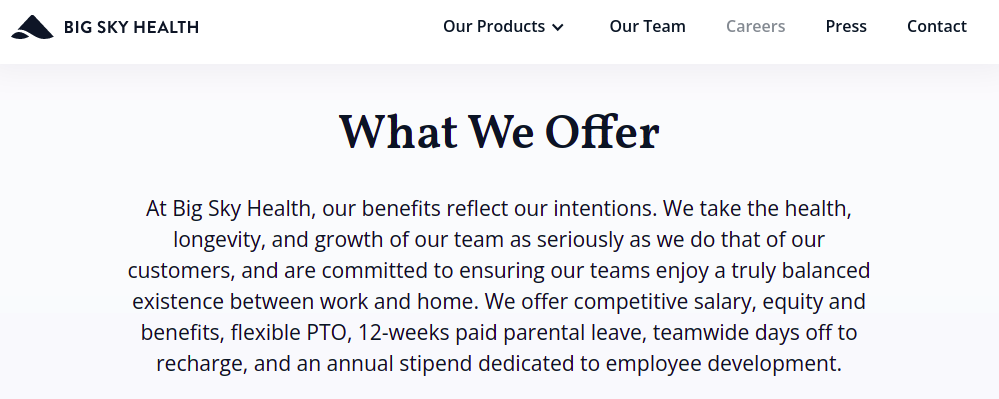
Task: Expand the chevron beside Our Products
Action: (x=558, y=27)
